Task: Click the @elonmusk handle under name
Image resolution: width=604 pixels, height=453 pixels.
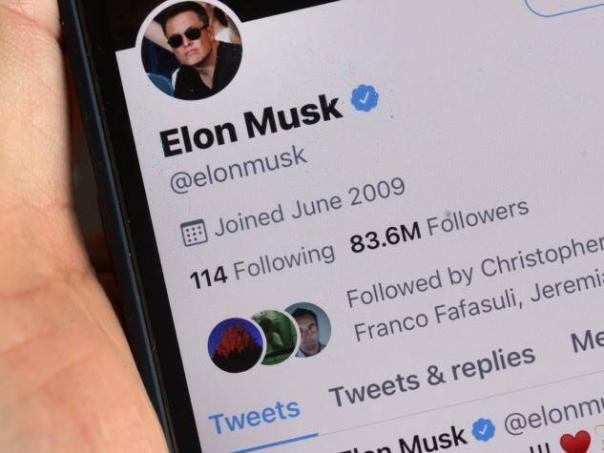Action: coord(238,169)
